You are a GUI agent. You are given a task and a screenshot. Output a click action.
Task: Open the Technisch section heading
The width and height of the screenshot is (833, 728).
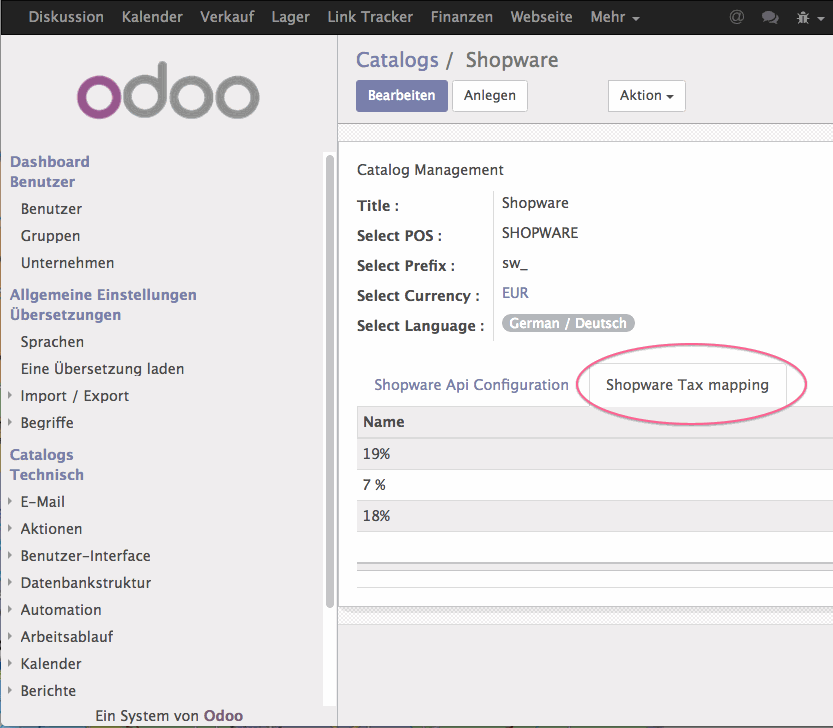[x=47, y=475]
